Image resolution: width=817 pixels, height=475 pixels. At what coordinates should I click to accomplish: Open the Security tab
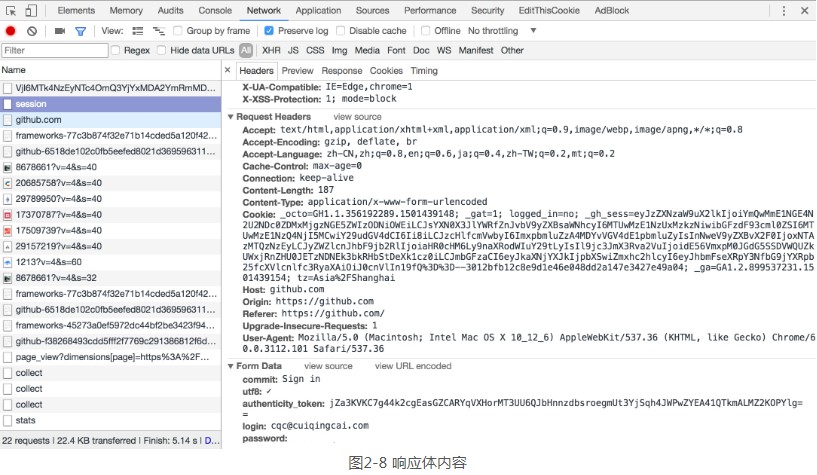point(487,10)
